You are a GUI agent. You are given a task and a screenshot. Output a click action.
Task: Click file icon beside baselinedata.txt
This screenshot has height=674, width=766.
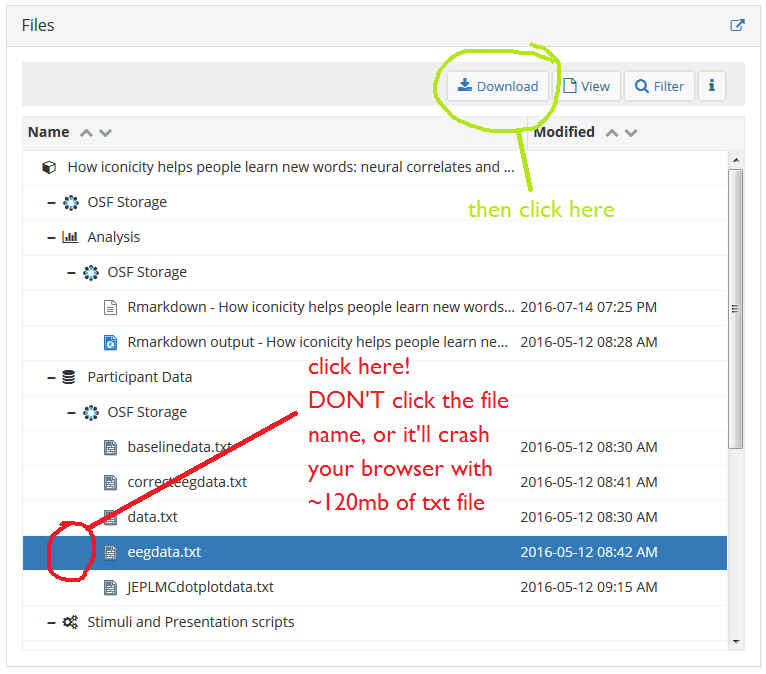(x=111, y=447)
